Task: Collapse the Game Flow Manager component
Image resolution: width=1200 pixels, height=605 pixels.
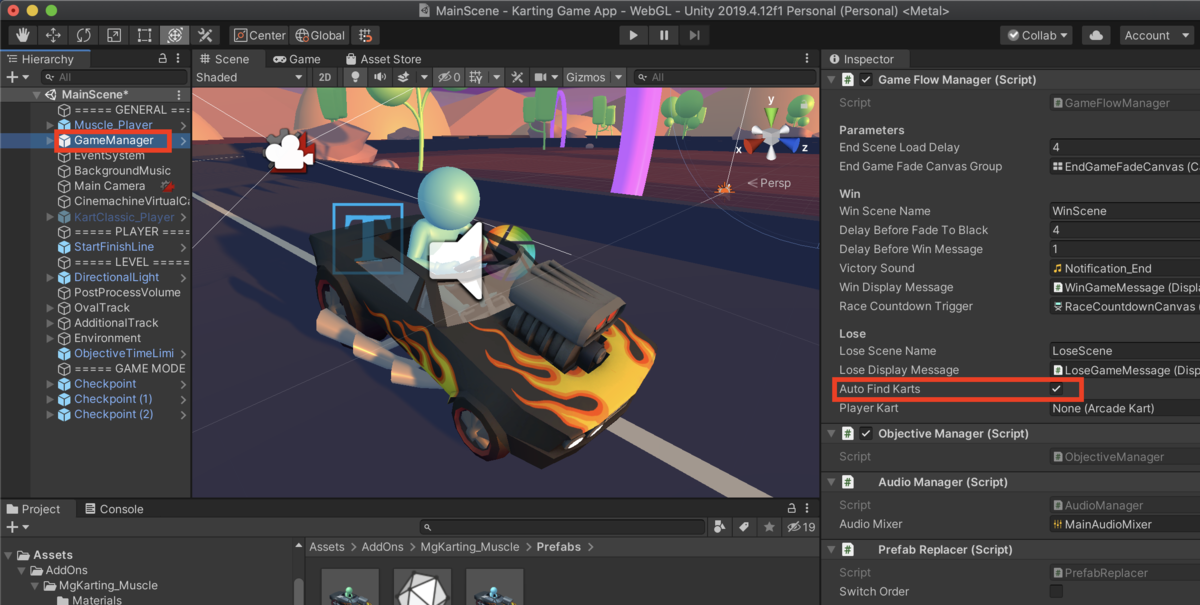Action: point(831,80)
